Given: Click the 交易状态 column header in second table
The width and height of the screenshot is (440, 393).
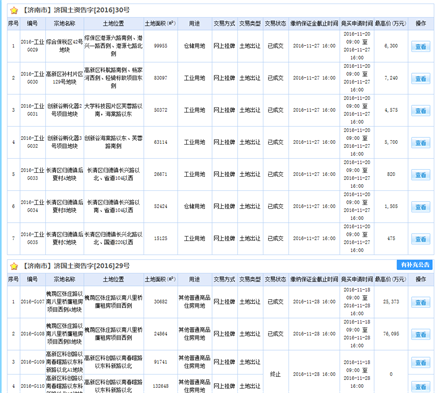Looking at the screenshot, I should coord(275,279).
